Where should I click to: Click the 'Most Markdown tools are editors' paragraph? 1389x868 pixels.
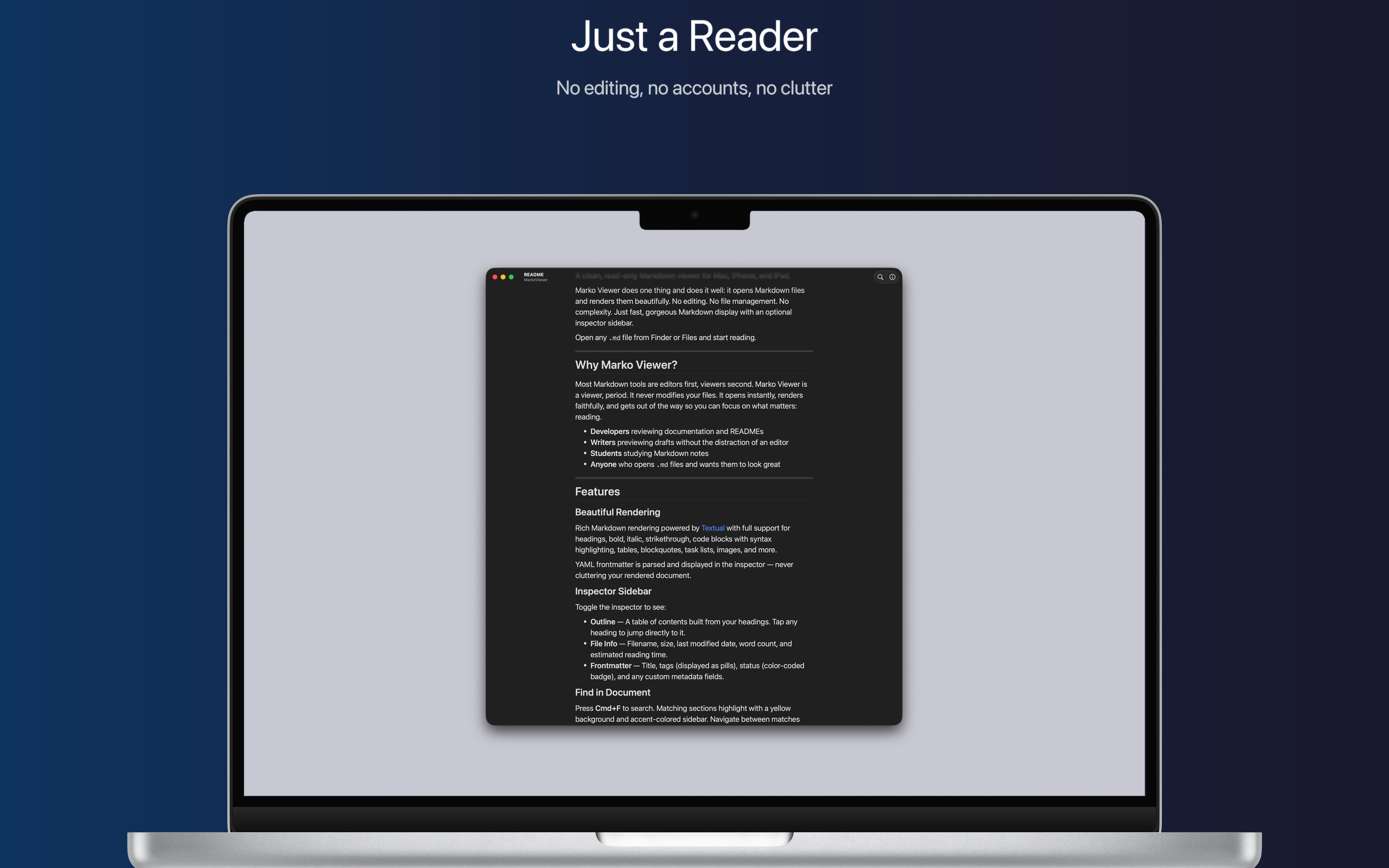tap(691, 401)
